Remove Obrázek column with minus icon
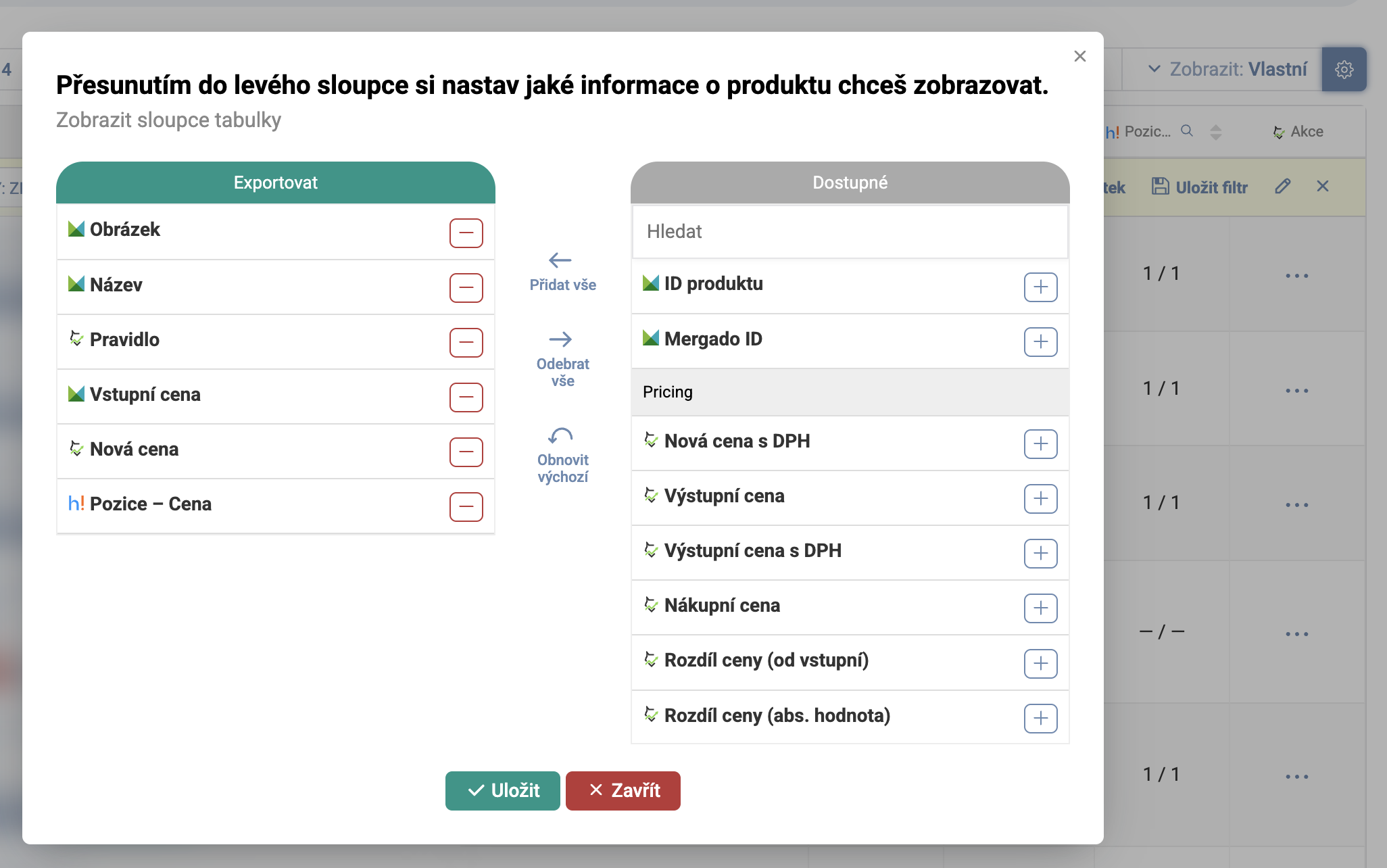 pos(466,233)
